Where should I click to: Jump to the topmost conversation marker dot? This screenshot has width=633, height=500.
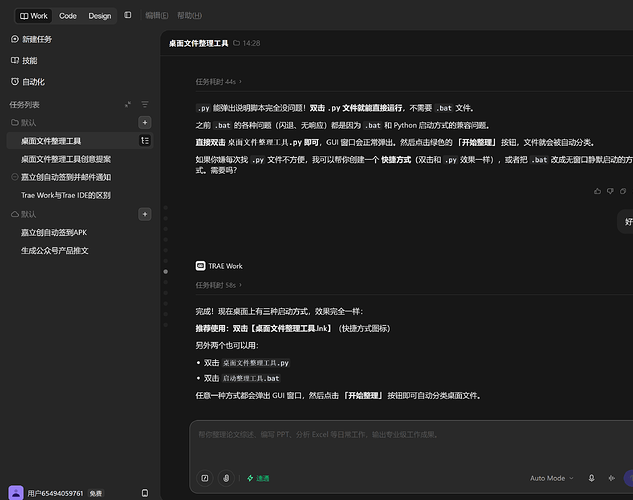[x=166, y=208]
